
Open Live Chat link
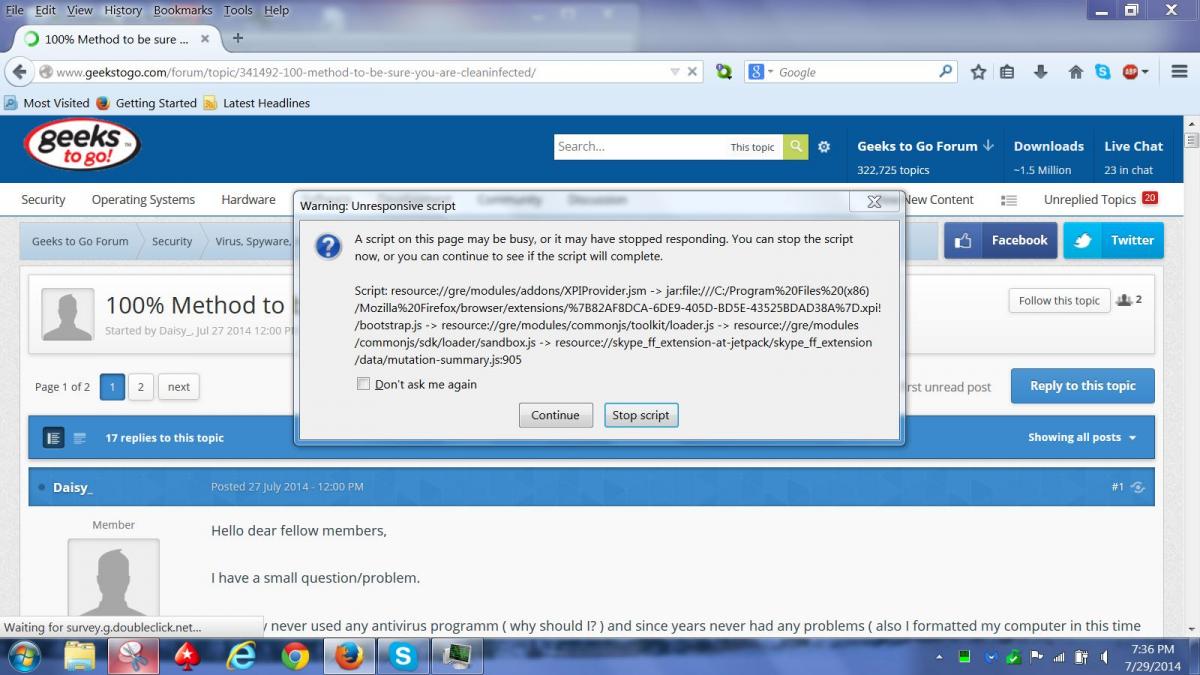[1133, 146]
